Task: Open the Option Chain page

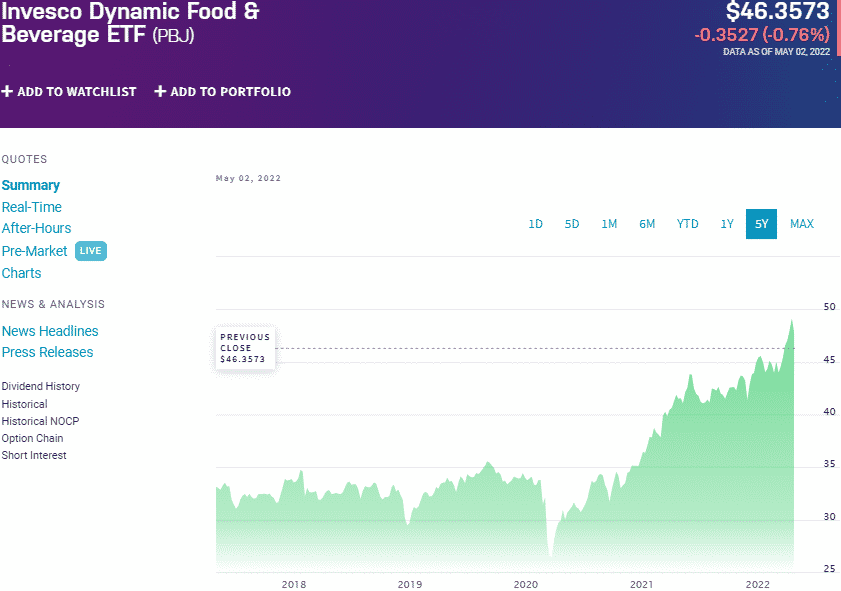Action: point(32,438)
